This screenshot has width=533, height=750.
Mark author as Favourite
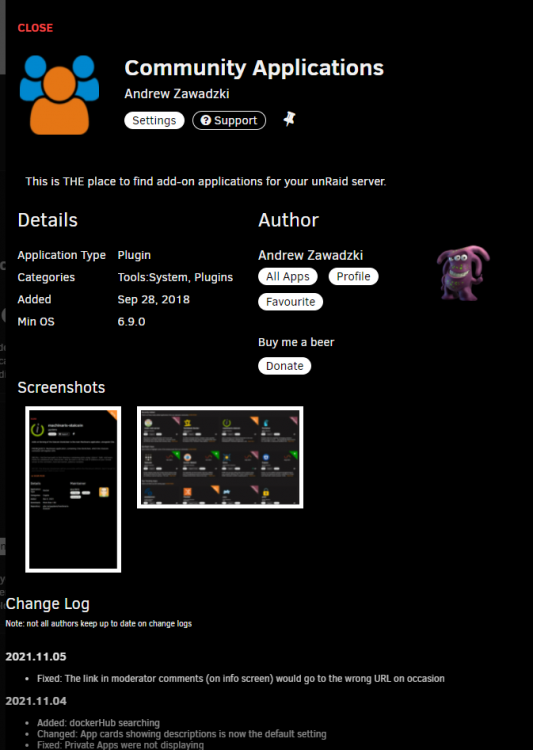[290, 302]
